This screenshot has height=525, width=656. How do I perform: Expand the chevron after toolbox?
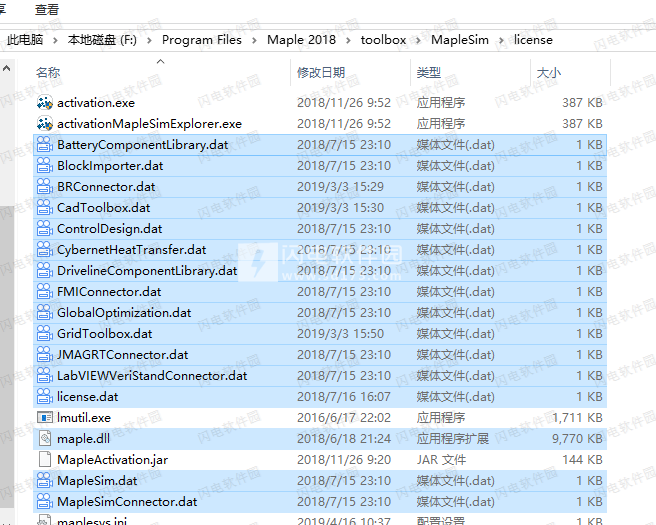click(x=418, y=41)
